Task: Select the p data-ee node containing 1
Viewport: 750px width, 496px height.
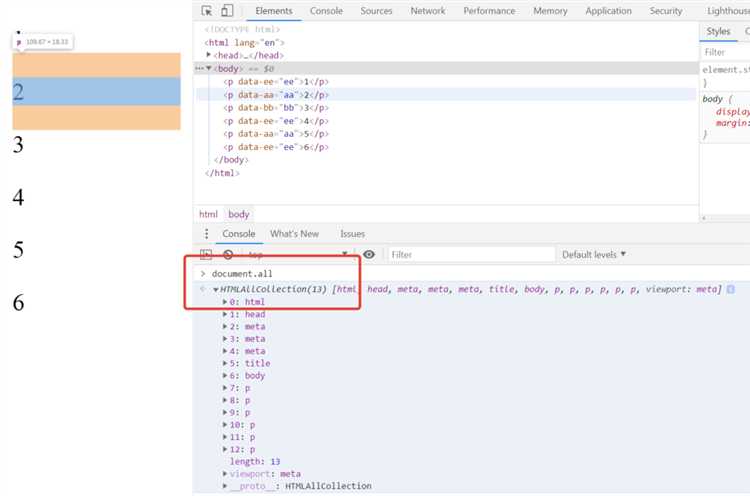Action: [276, 82]
